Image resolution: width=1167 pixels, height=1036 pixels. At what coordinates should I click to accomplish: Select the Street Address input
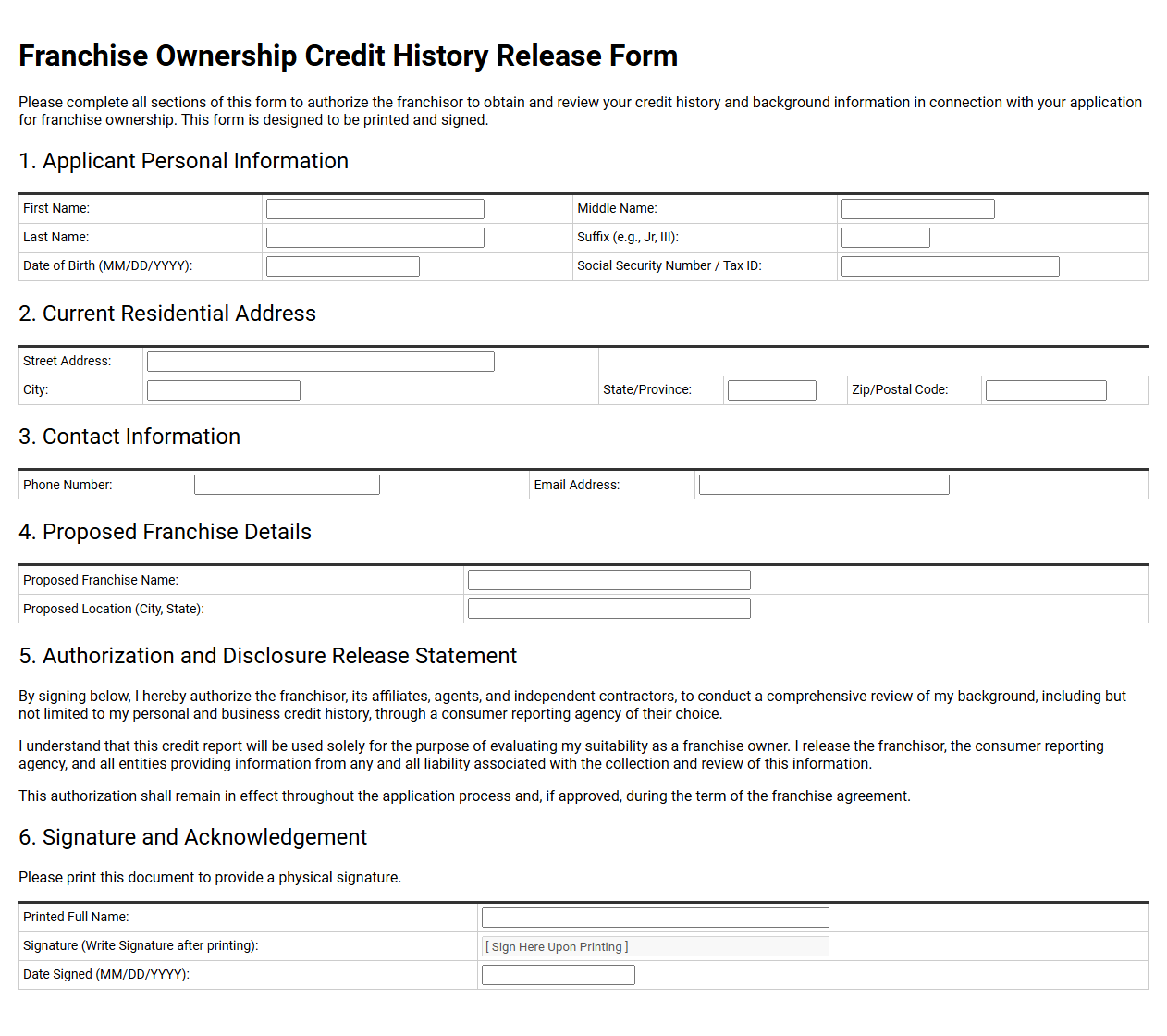[x=321, y=362]
